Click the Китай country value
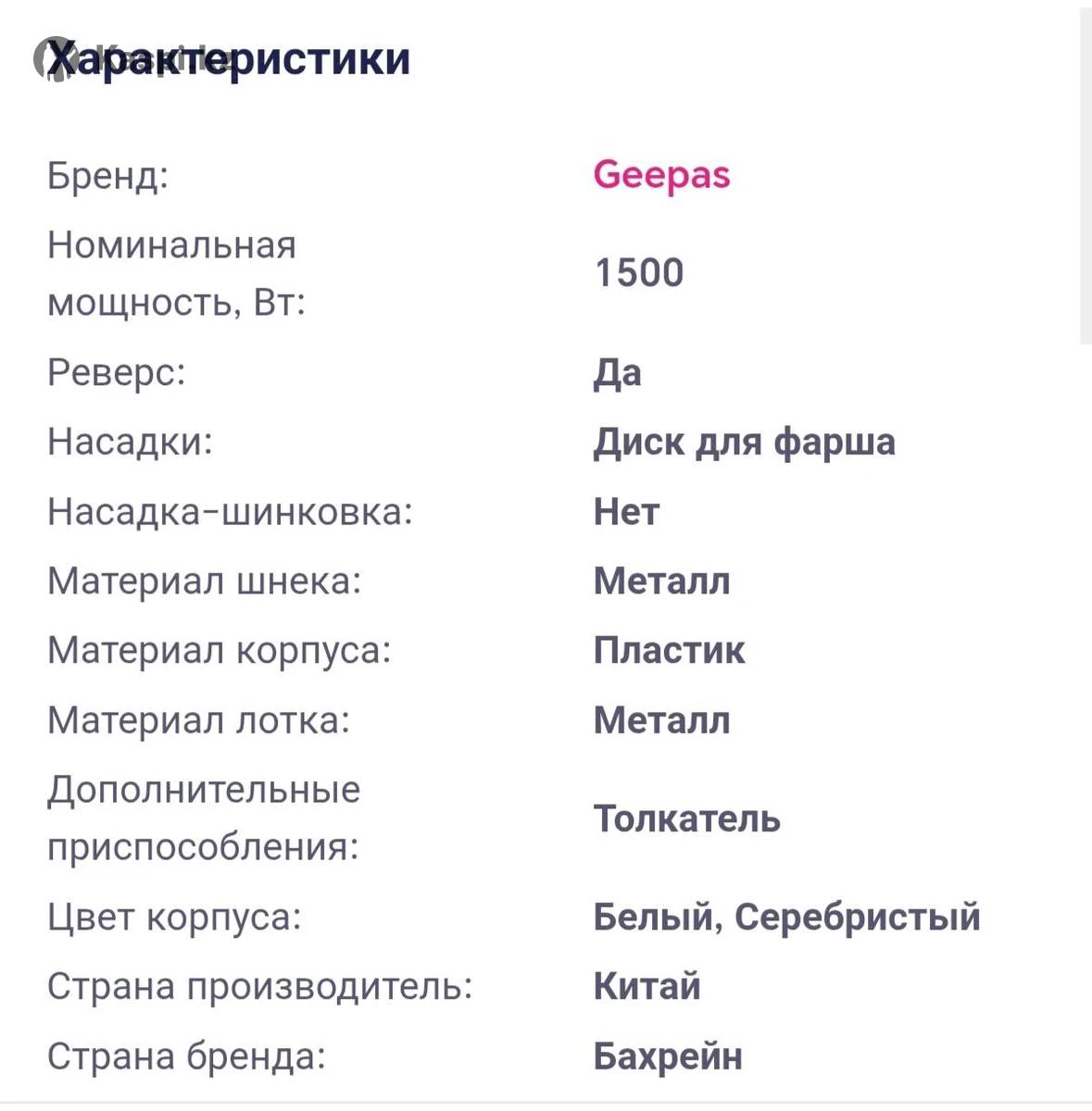Image resolution: width=1092 pixels, height=1111 pixels. pyautogui.click(x=646, y=986)
